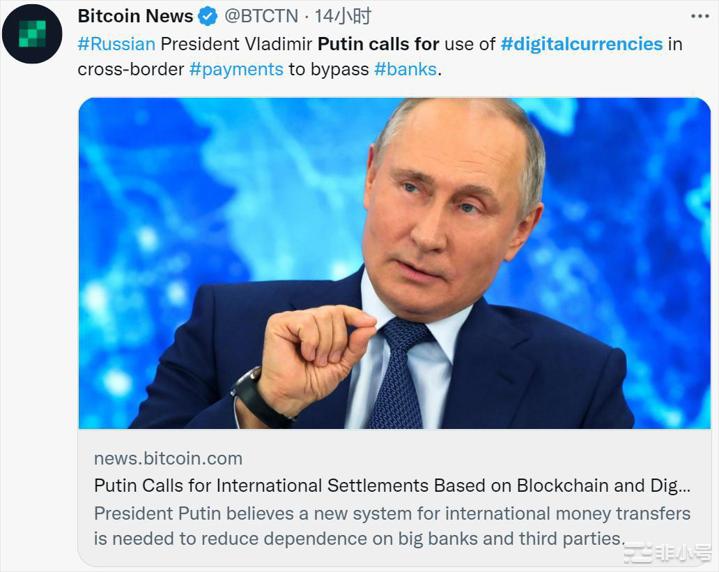Open the #Russian hashtag
Screen dimensions: 719x572
tap(114, 44)
